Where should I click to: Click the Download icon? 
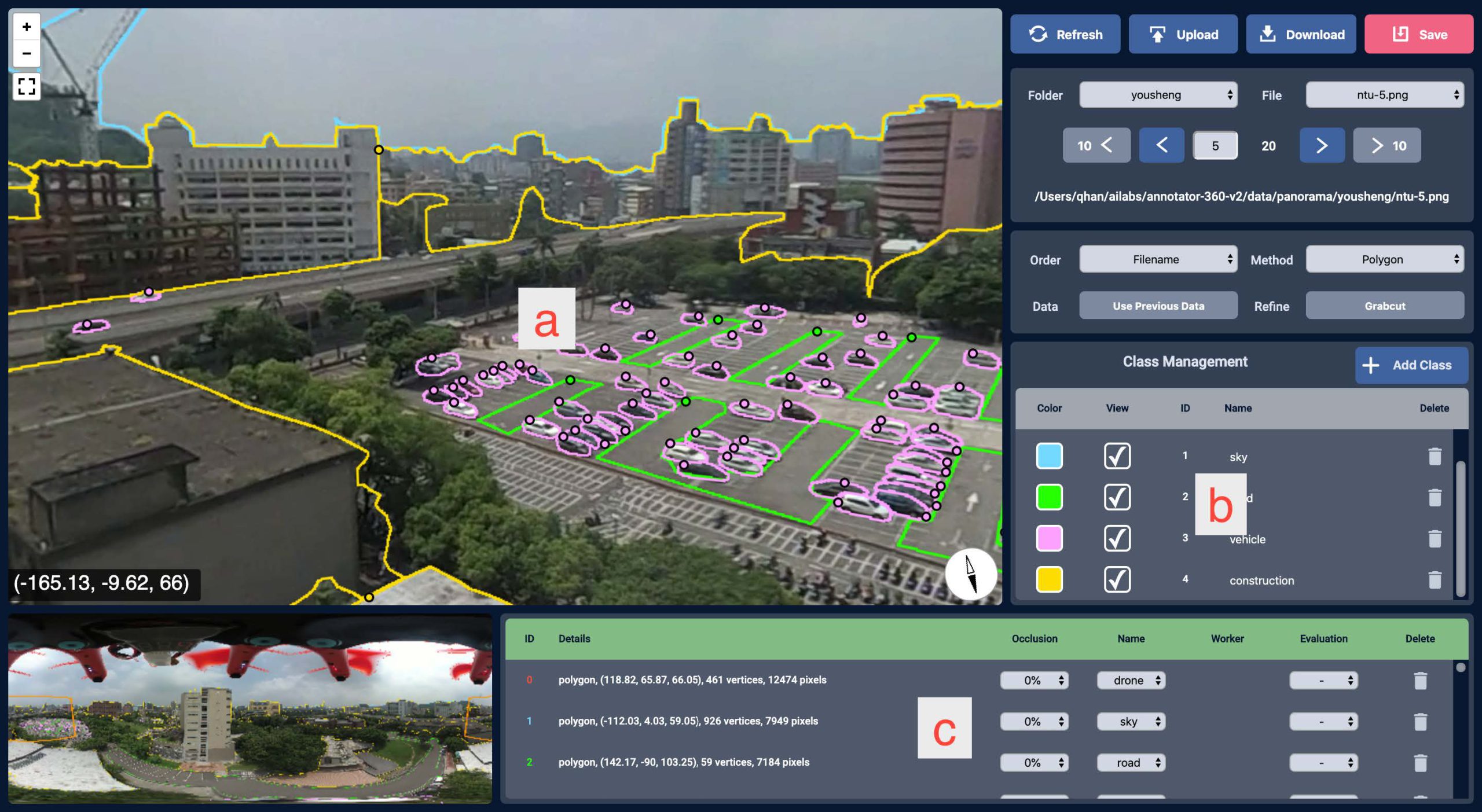(x=1267, y=34)
